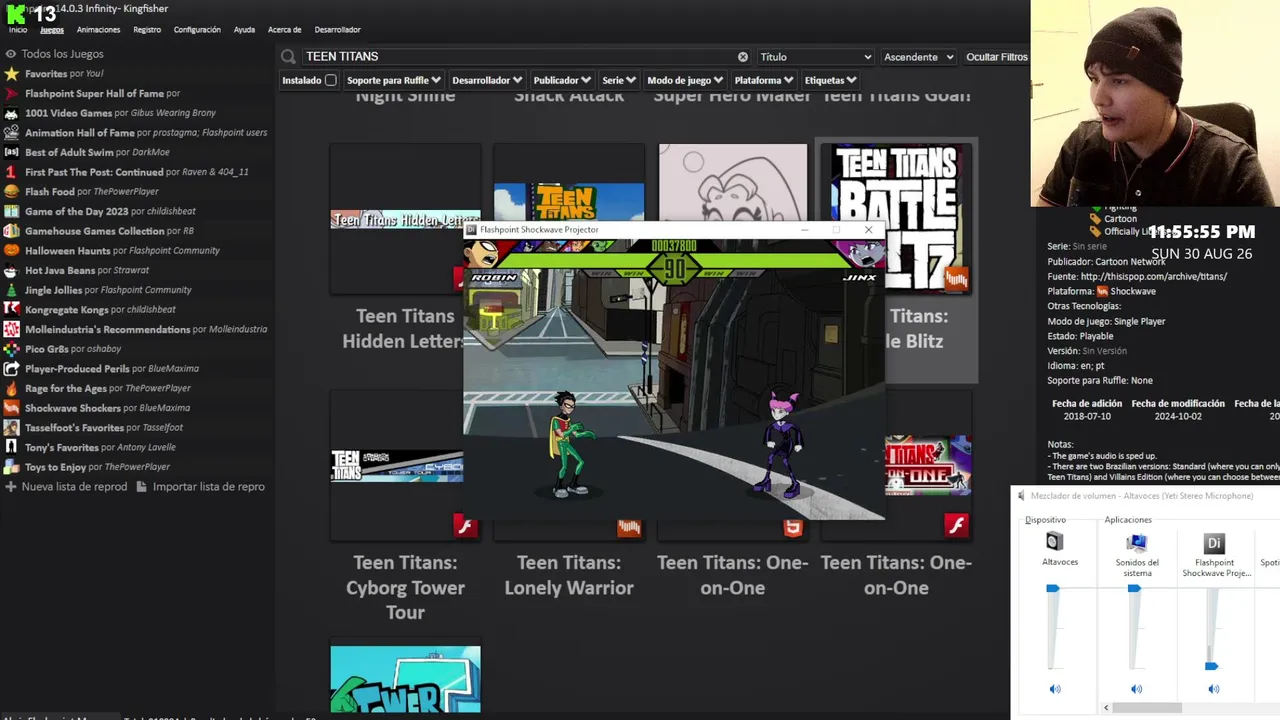Open Tony's Favorites playlist
Screen dimensions: 1280x720
100,447
